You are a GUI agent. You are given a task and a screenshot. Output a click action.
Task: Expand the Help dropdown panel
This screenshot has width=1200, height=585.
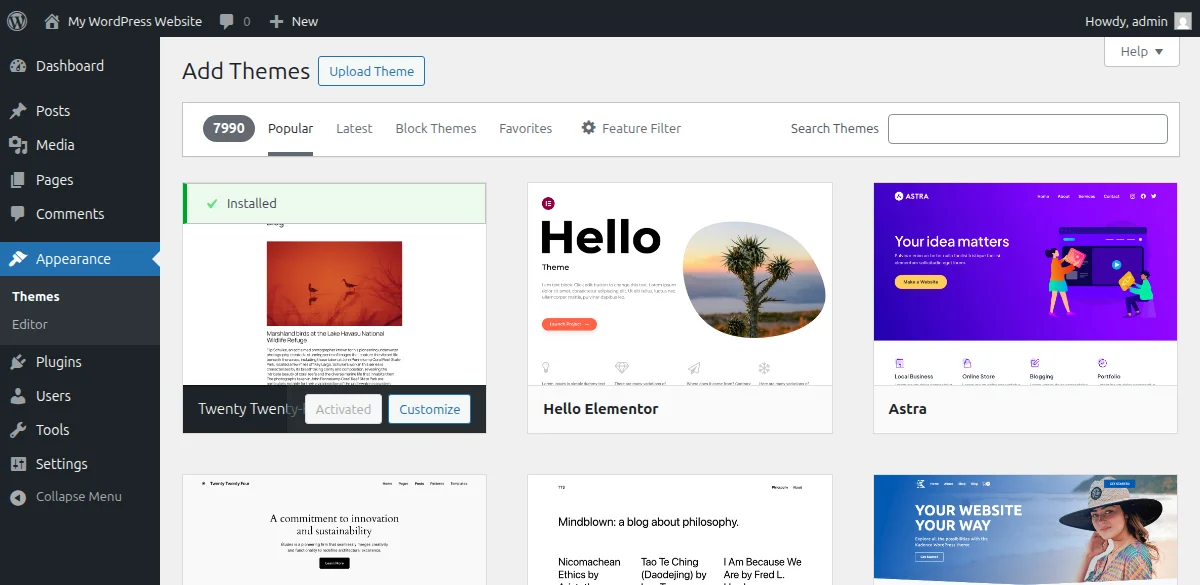tap(1141, 51)
